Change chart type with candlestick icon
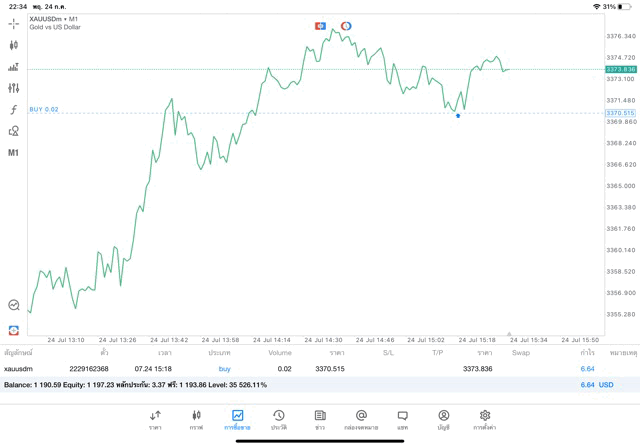Image resolution: width=640 pixels, height=447 pixels. point(13,45)
